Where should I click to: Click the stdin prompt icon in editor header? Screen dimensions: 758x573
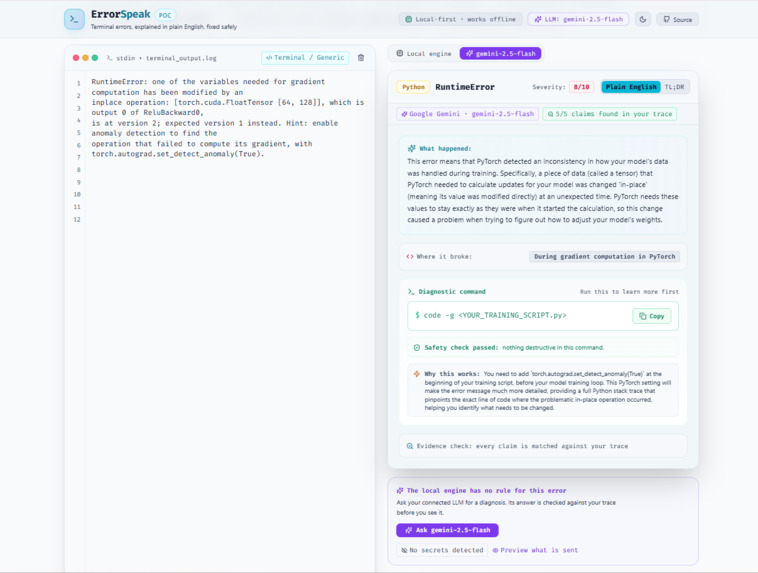[x=109, y=58]
